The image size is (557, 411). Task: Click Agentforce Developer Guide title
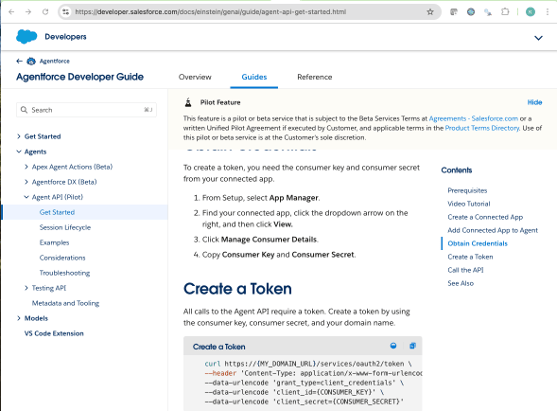[x=80, y=77]
